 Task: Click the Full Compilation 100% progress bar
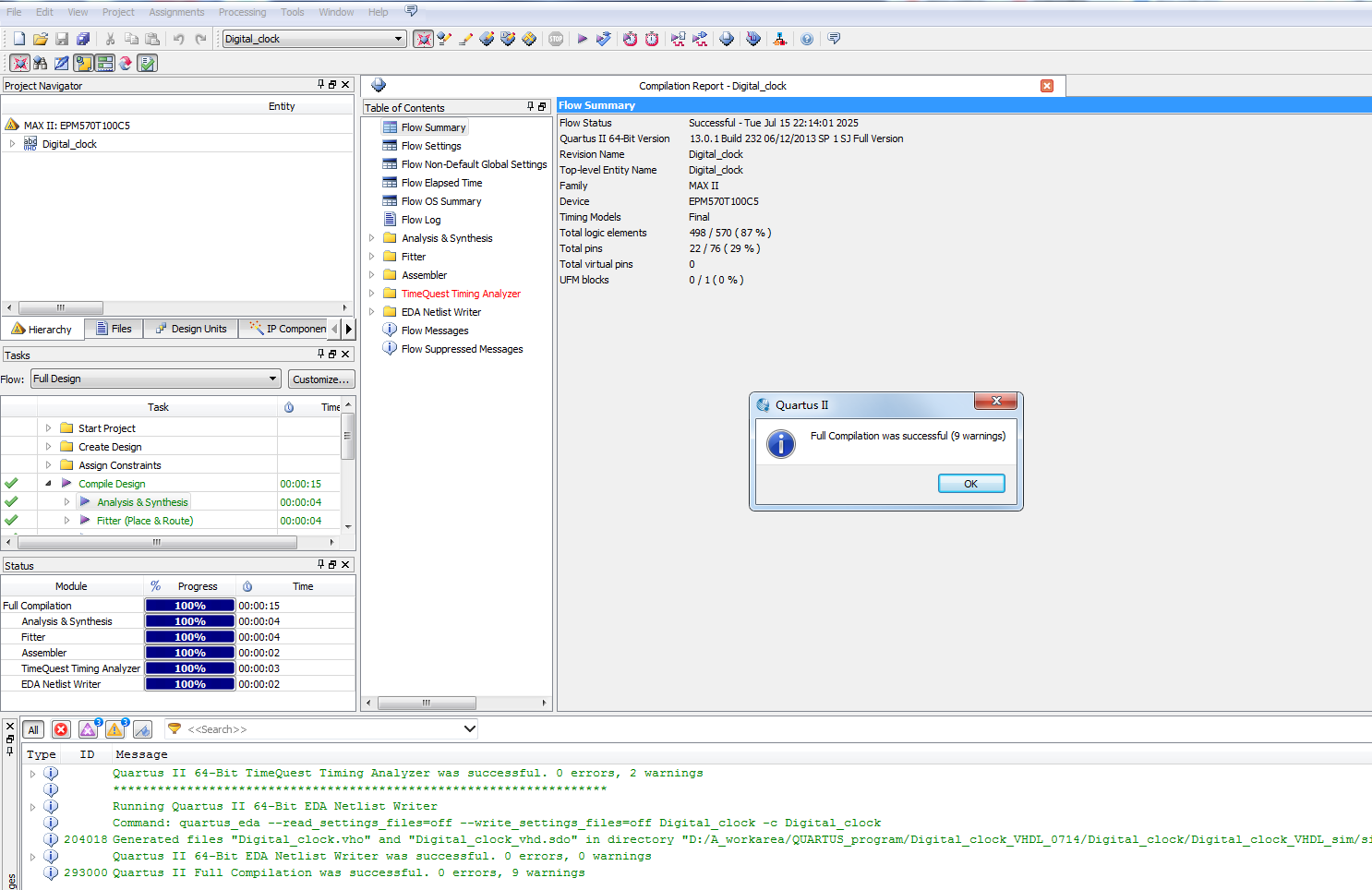(190, 606)
